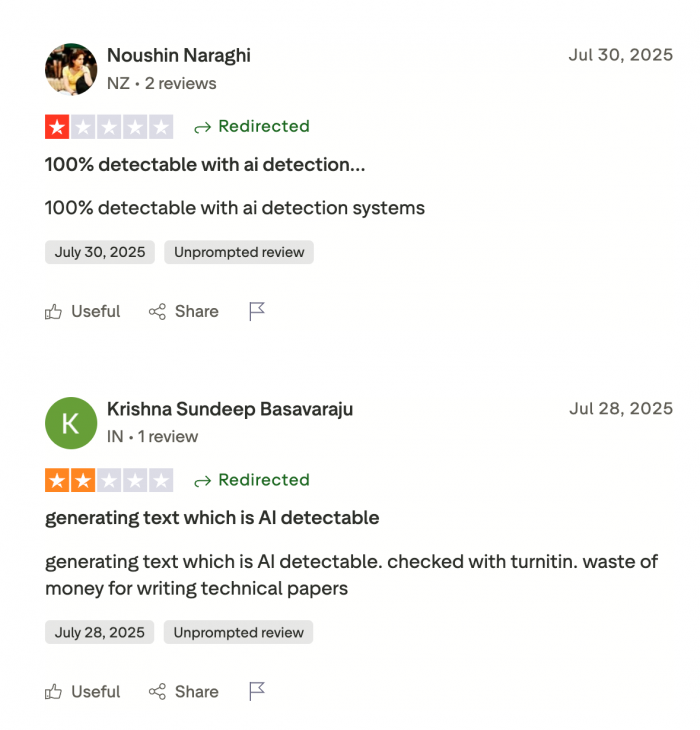Image resolution: width=700 pixels, height=730 pixels.
Task: Click the 'July 30, 2025' date tag
Action: coord(100,253)
